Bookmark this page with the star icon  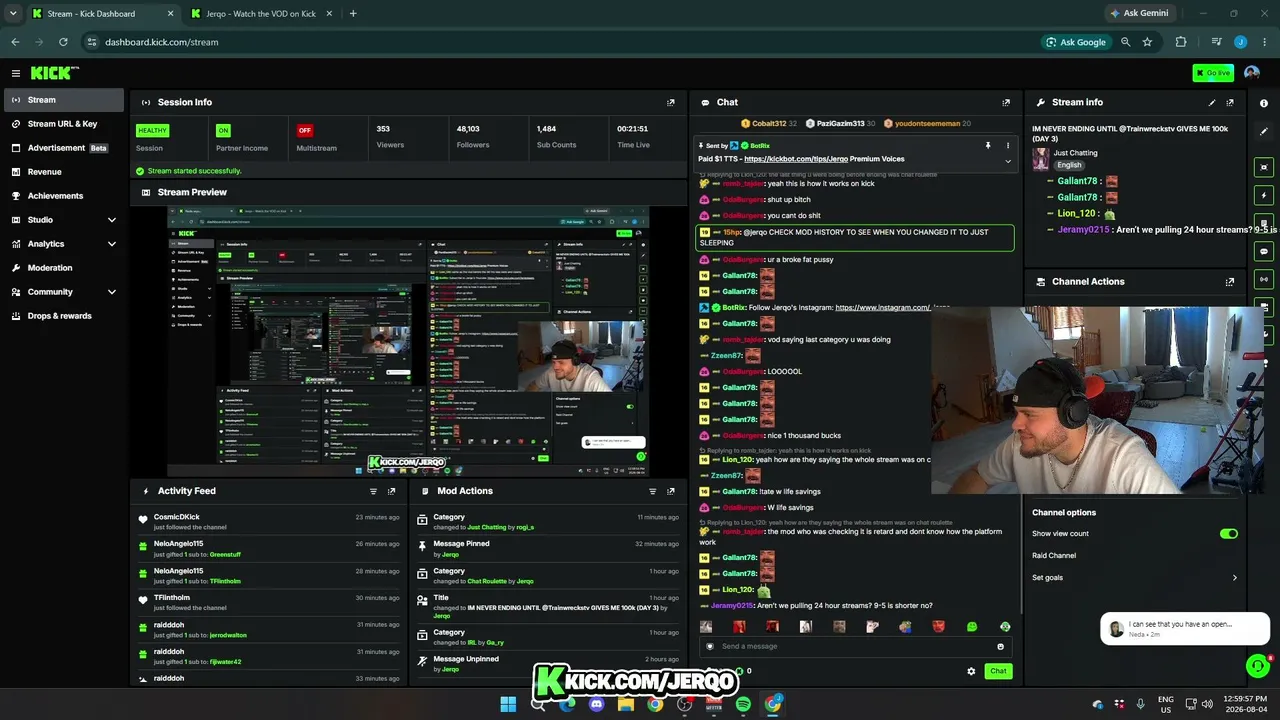tap(1147, 42)
